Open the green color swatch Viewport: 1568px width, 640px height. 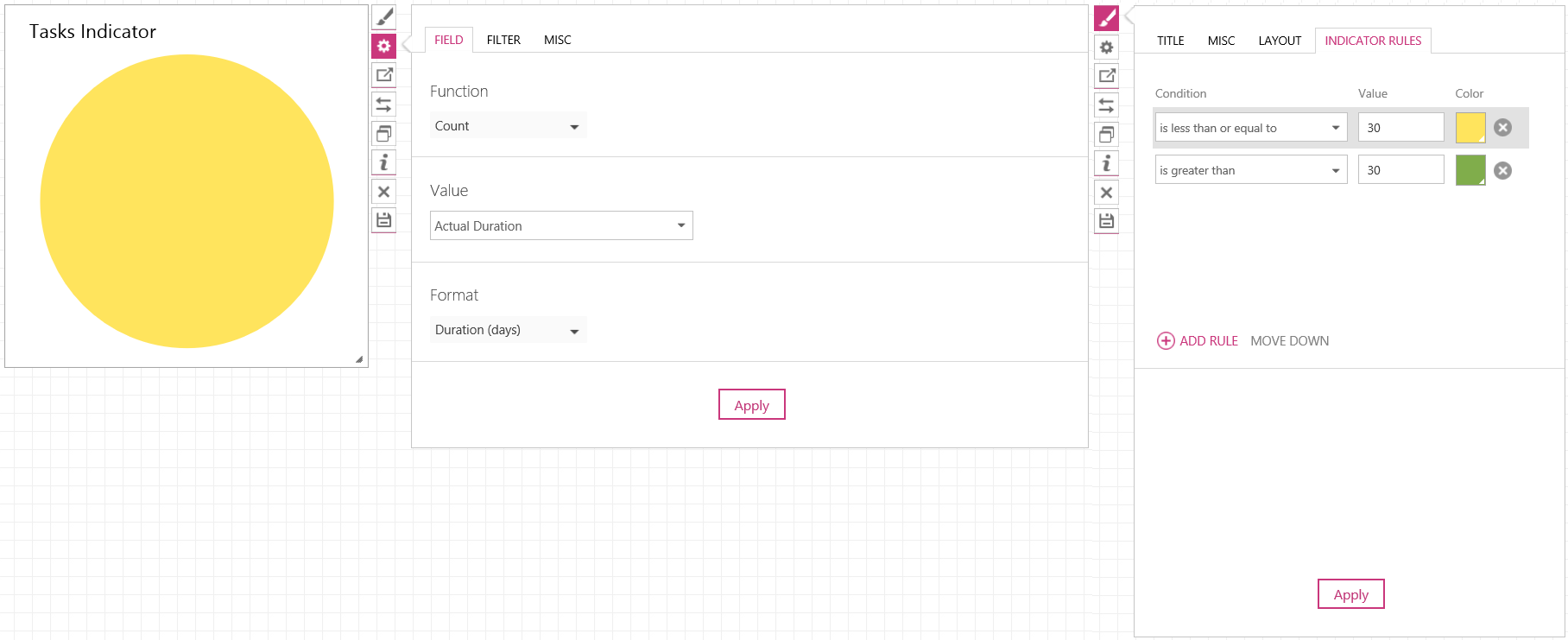coord(1470,170)
